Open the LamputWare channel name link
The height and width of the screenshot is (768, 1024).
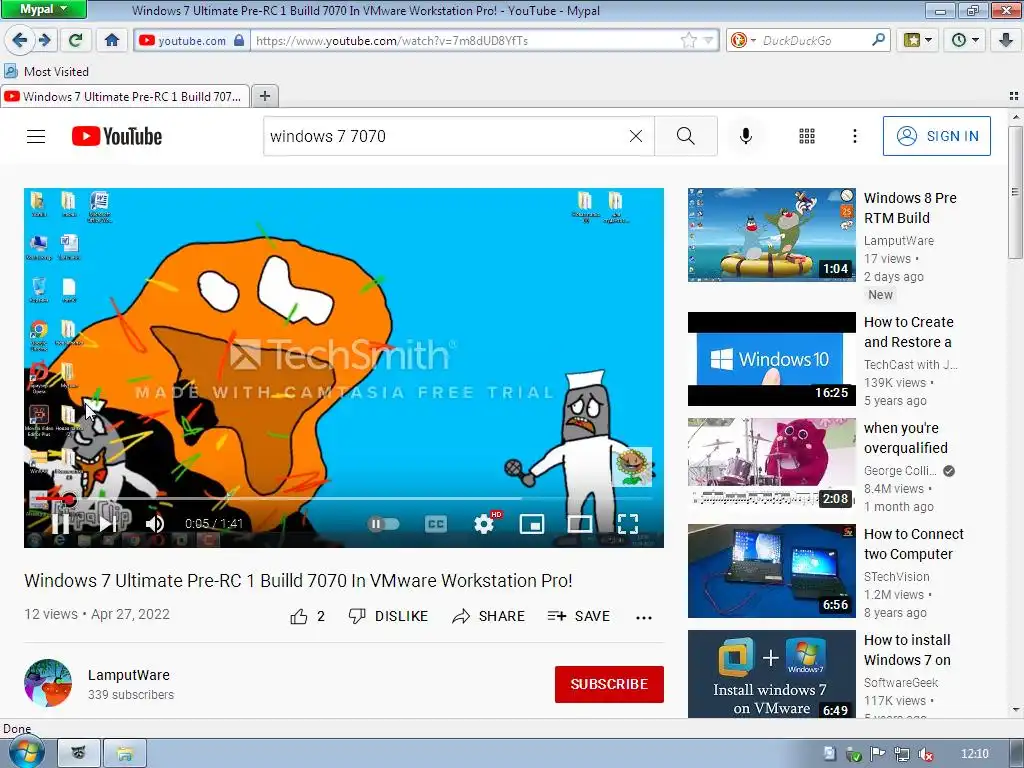129,675
